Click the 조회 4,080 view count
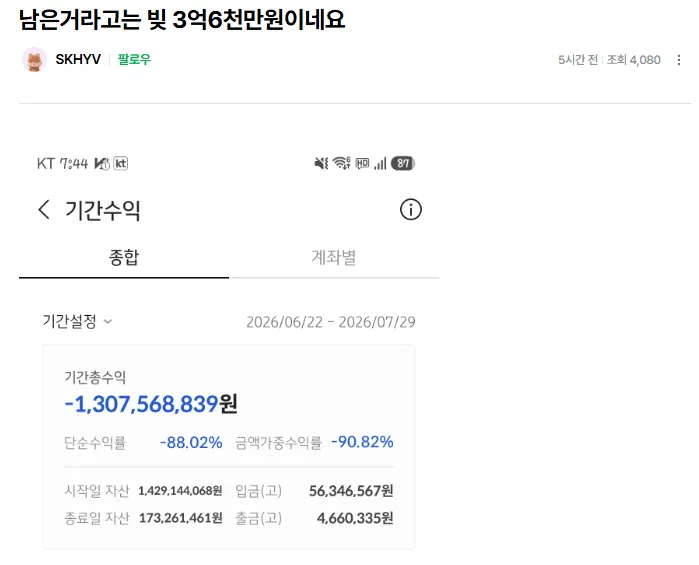The height and width of the screenshot is (565, 699). (633, 60)
